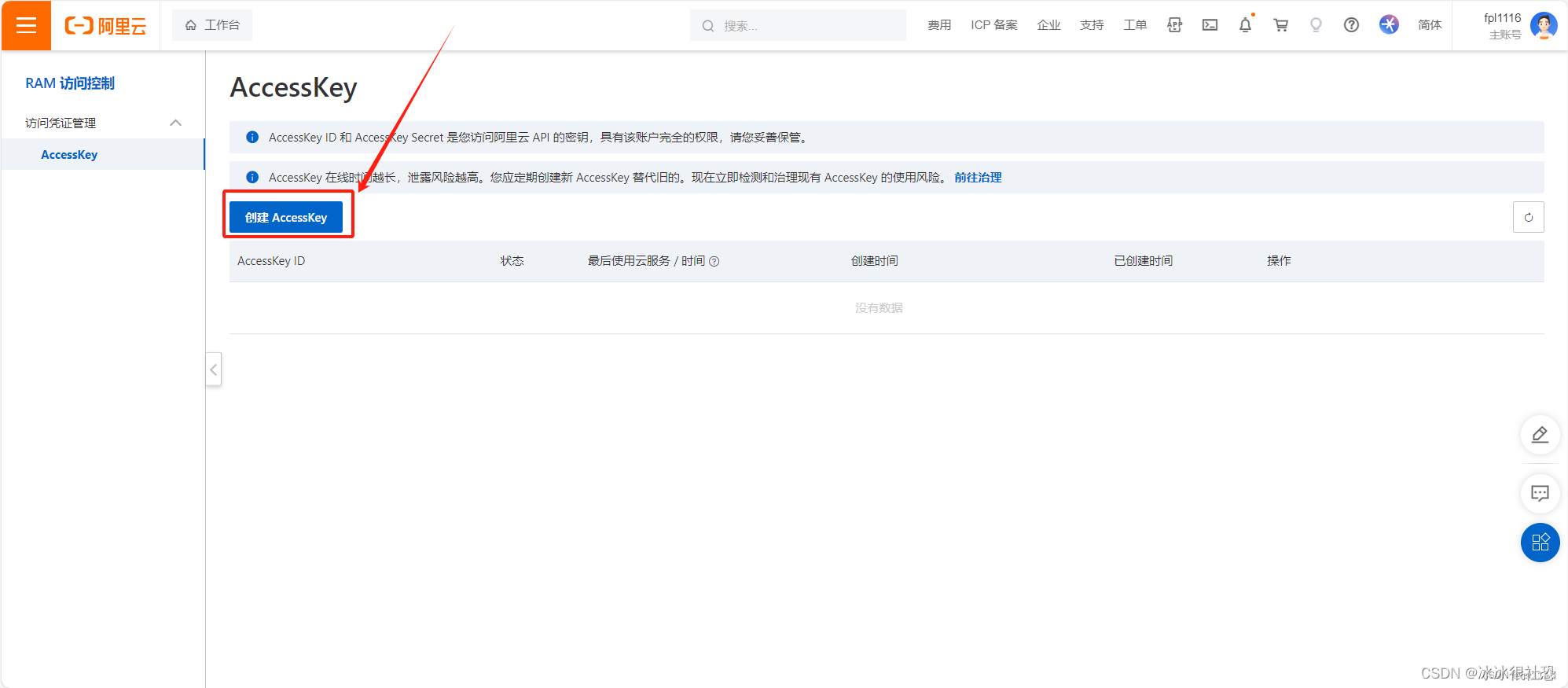1568x688 pixels.
Task: Open the 企业 menu
Action: [1049, 25]
